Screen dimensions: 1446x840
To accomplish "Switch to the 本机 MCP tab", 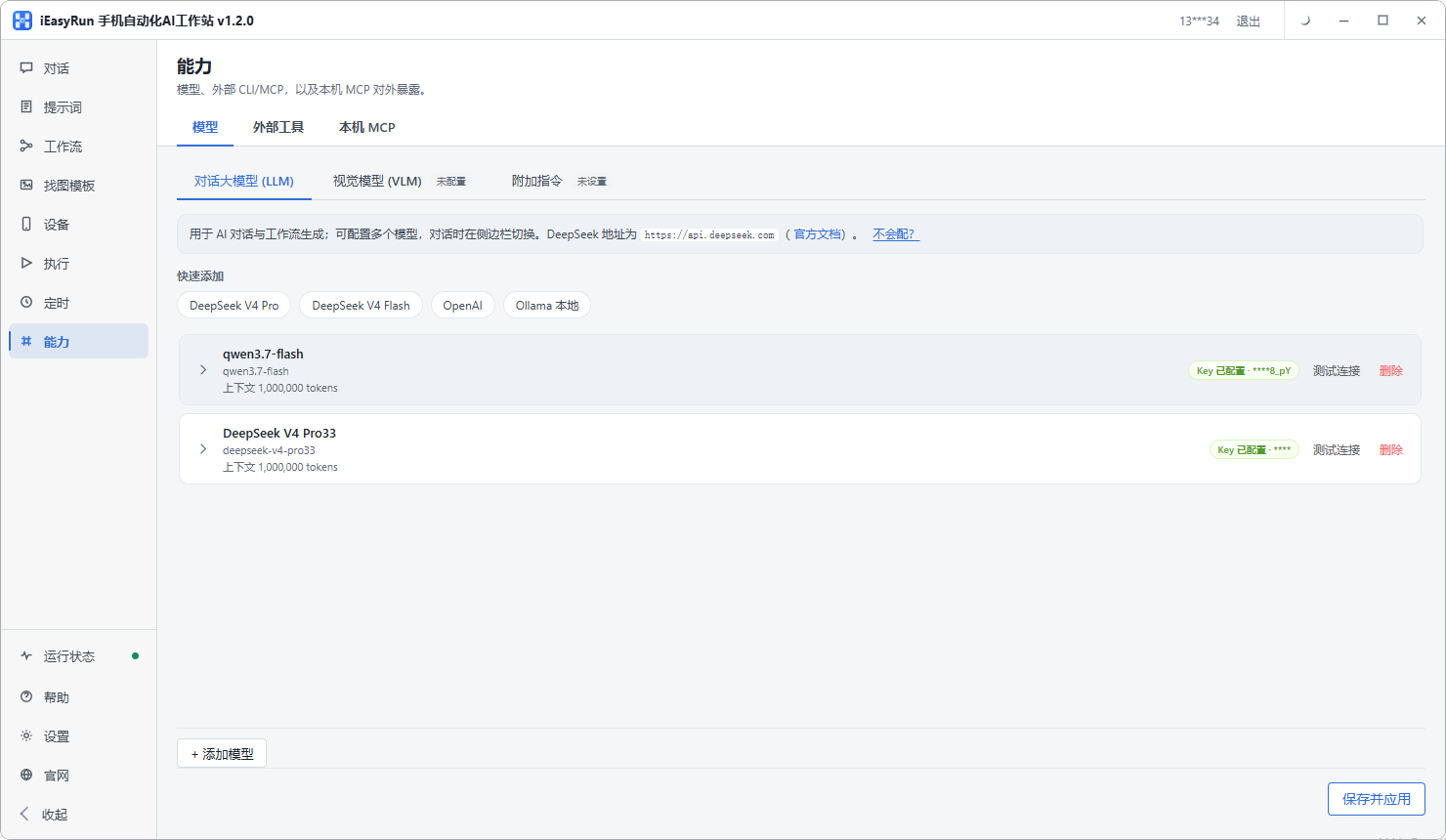I will pyautogui.click(x=367, y=128).
